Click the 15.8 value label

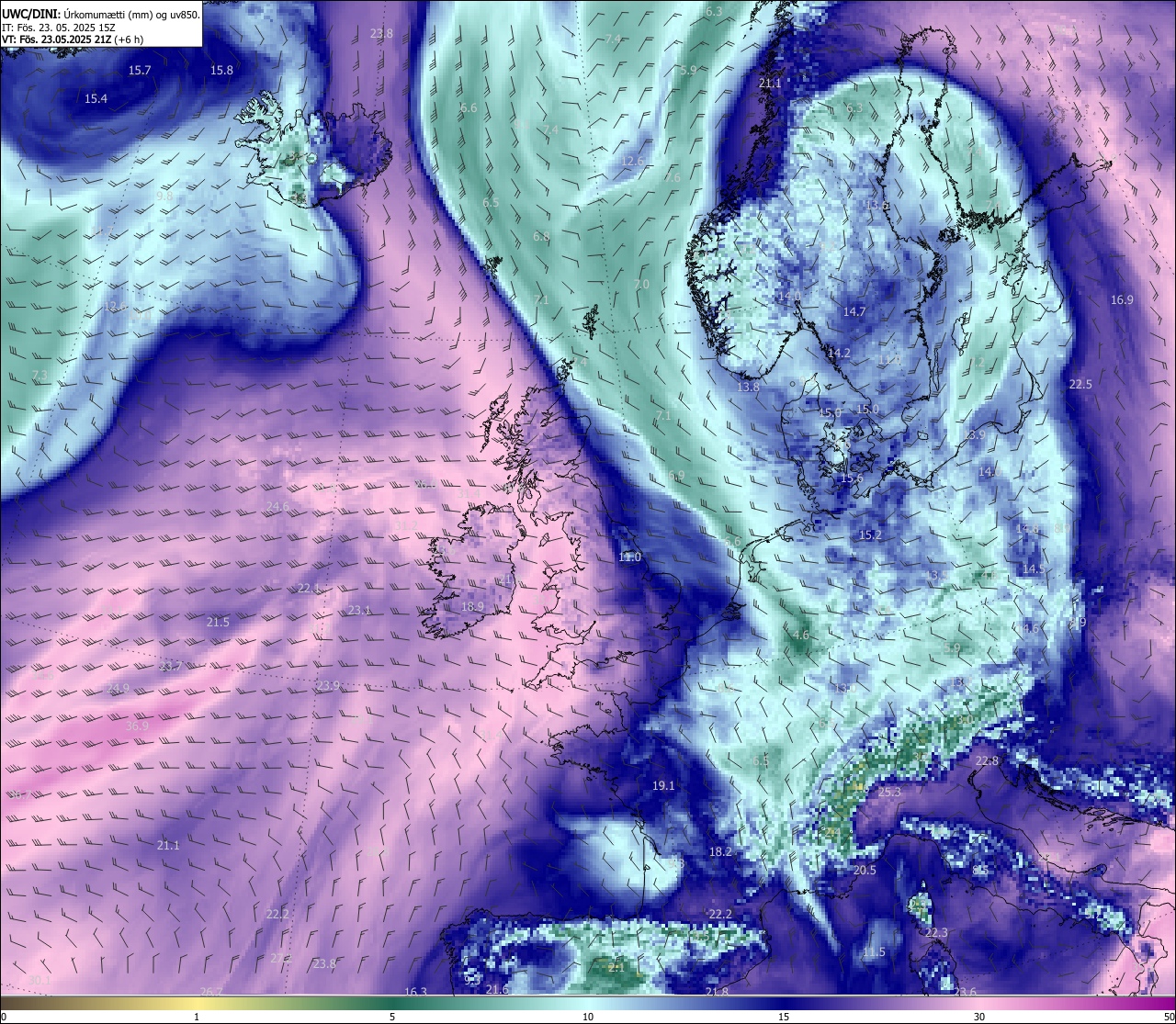221,70
